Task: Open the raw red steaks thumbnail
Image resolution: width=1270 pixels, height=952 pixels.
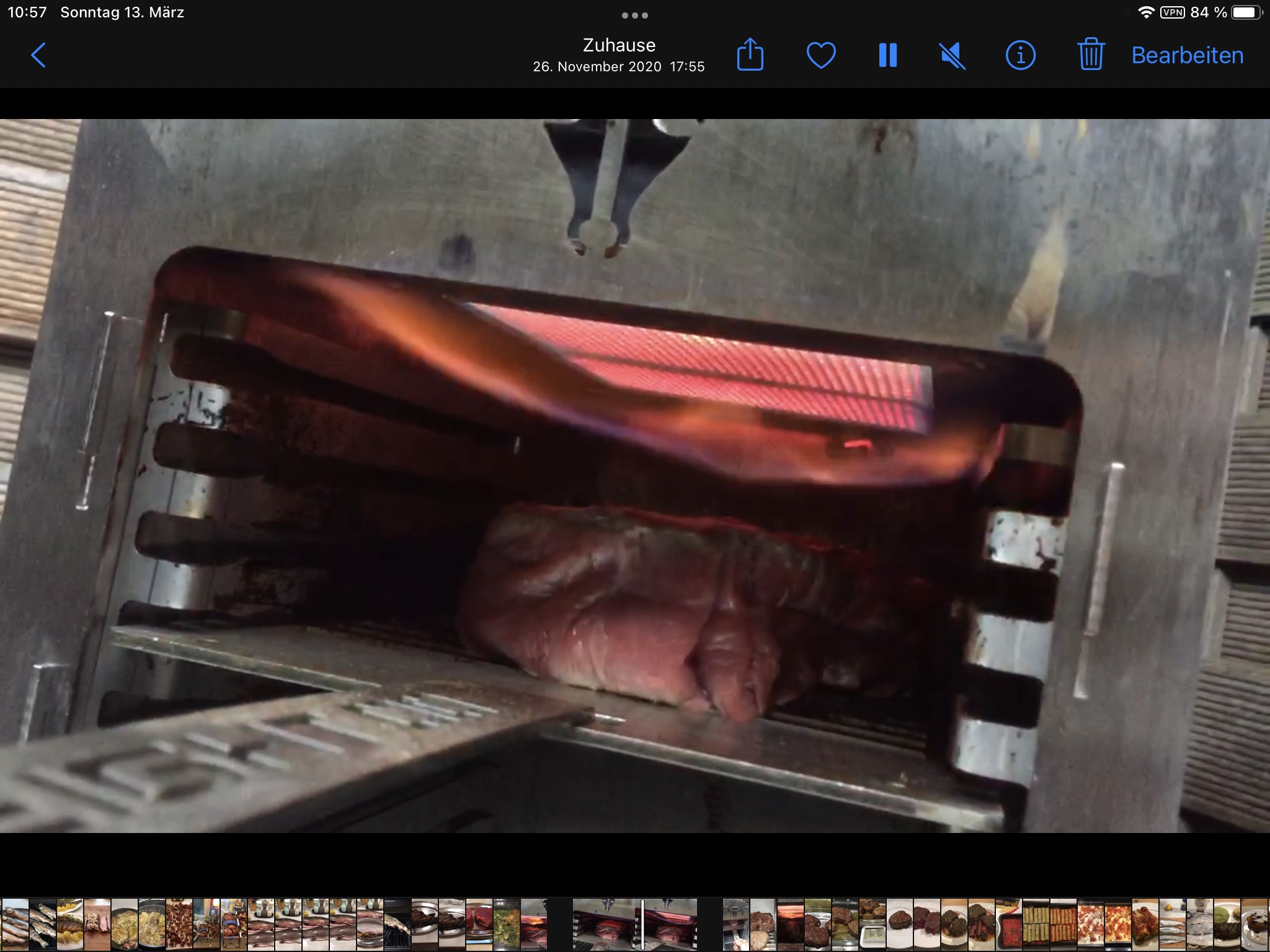Action: tap(479, 924)
